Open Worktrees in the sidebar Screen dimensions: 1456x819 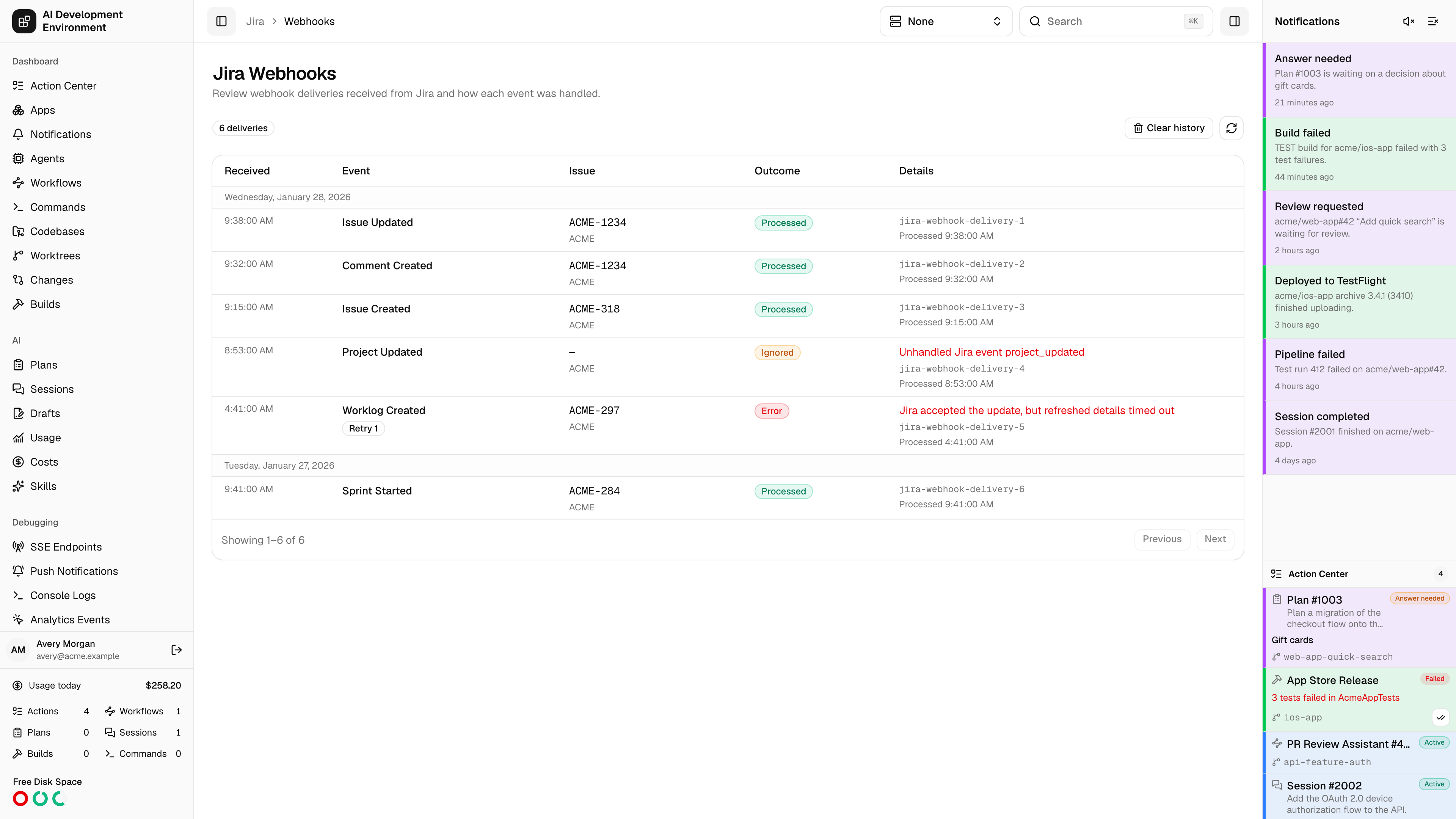[x=97, y=256]
